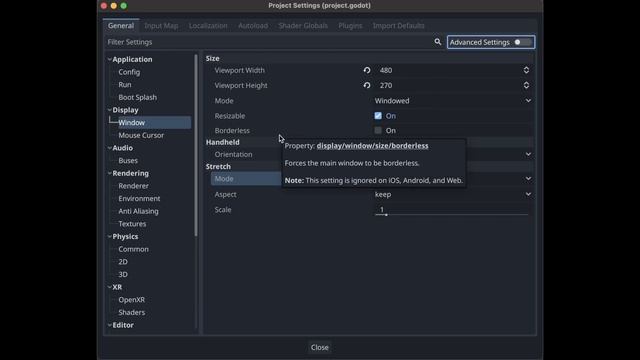Screen dimensions: 640x360
Task: Open the display/window/size/borderless property link
Action: (372, 146)
